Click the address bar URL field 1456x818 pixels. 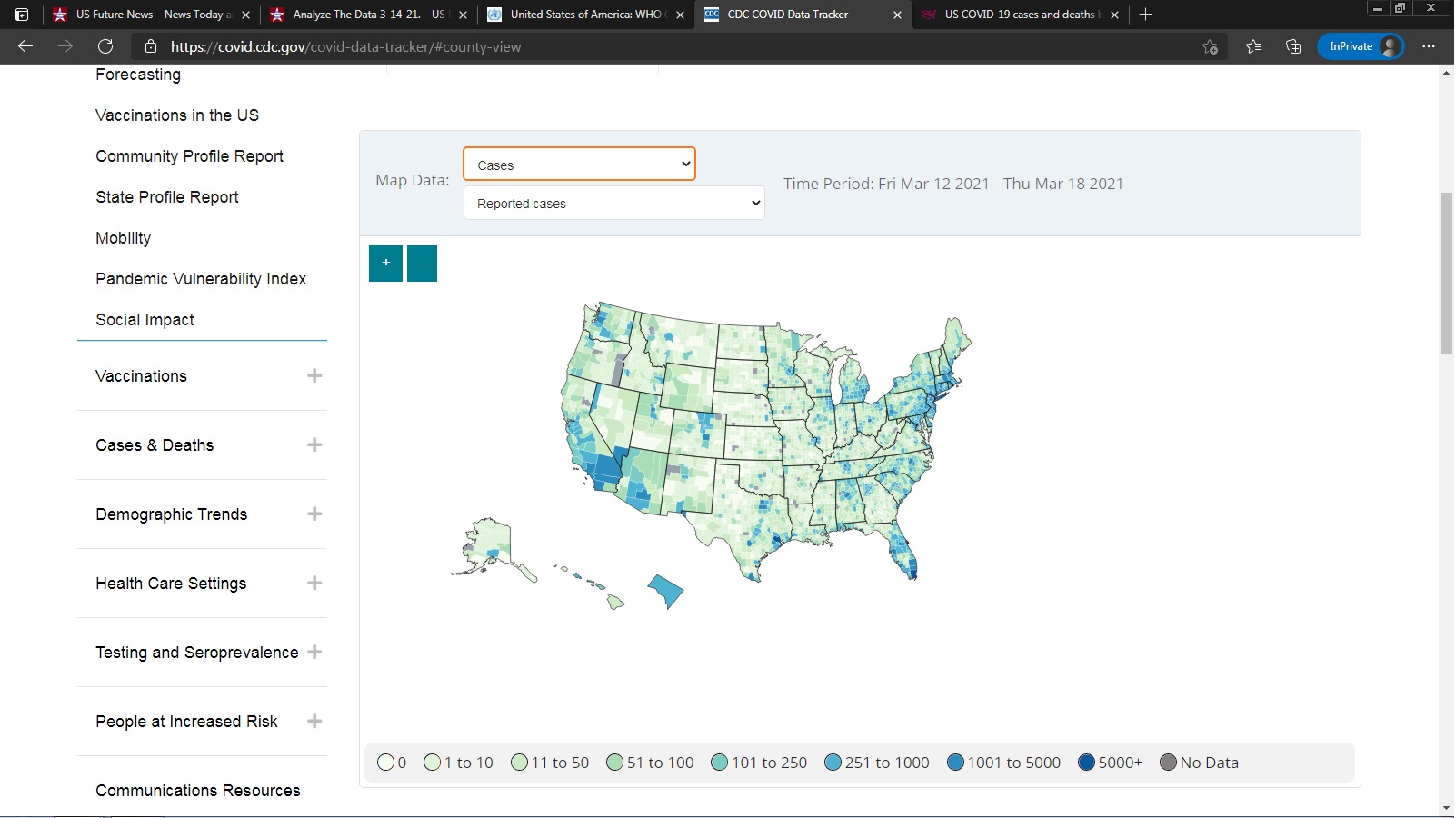(636, 46)
